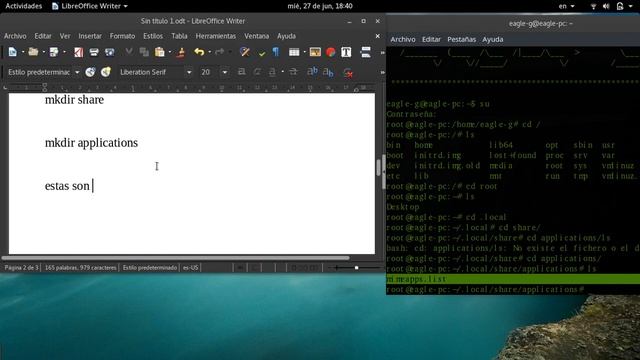640x360 pixels.
Task: Toggle the Subscript icon
Action: 328,73
